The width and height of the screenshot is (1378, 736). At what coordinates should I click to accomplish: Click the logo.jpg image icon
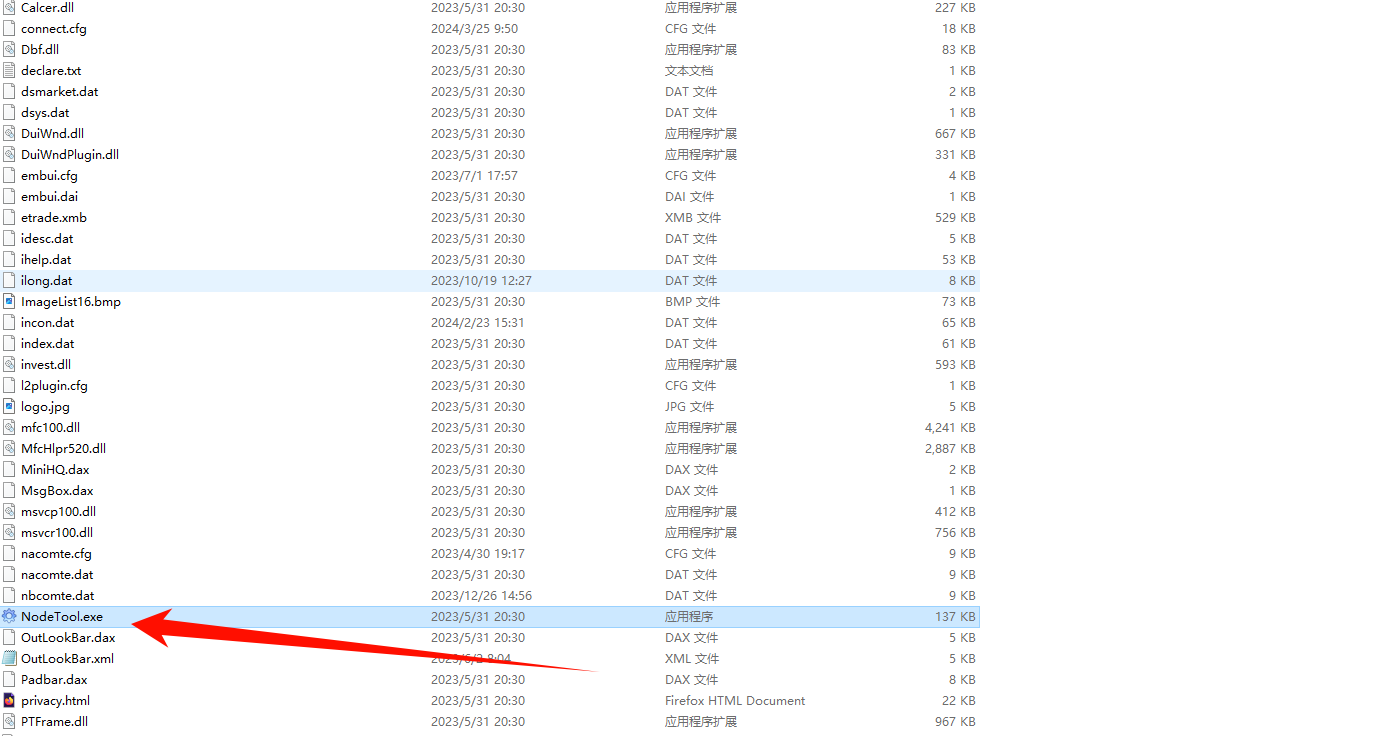coord(9,407)
